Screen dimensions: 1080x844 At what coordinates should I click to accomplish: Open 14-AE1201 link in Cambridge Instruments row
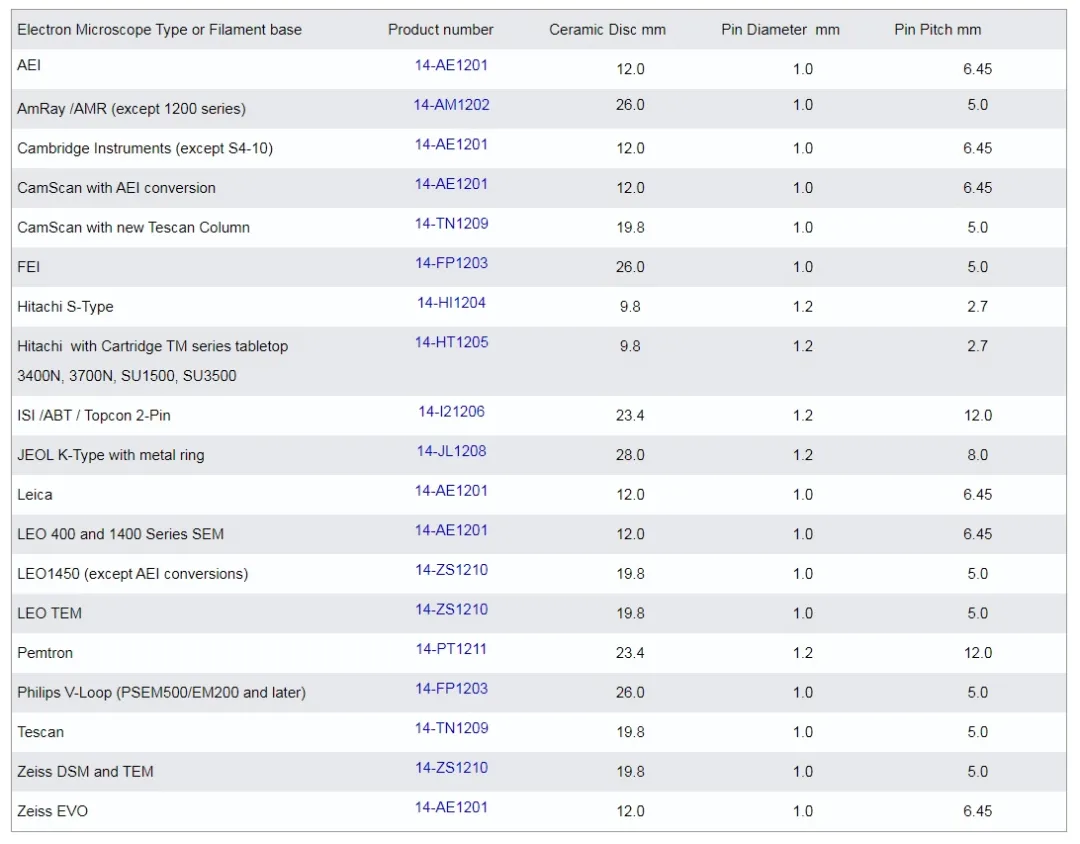[x=451, y=145]
